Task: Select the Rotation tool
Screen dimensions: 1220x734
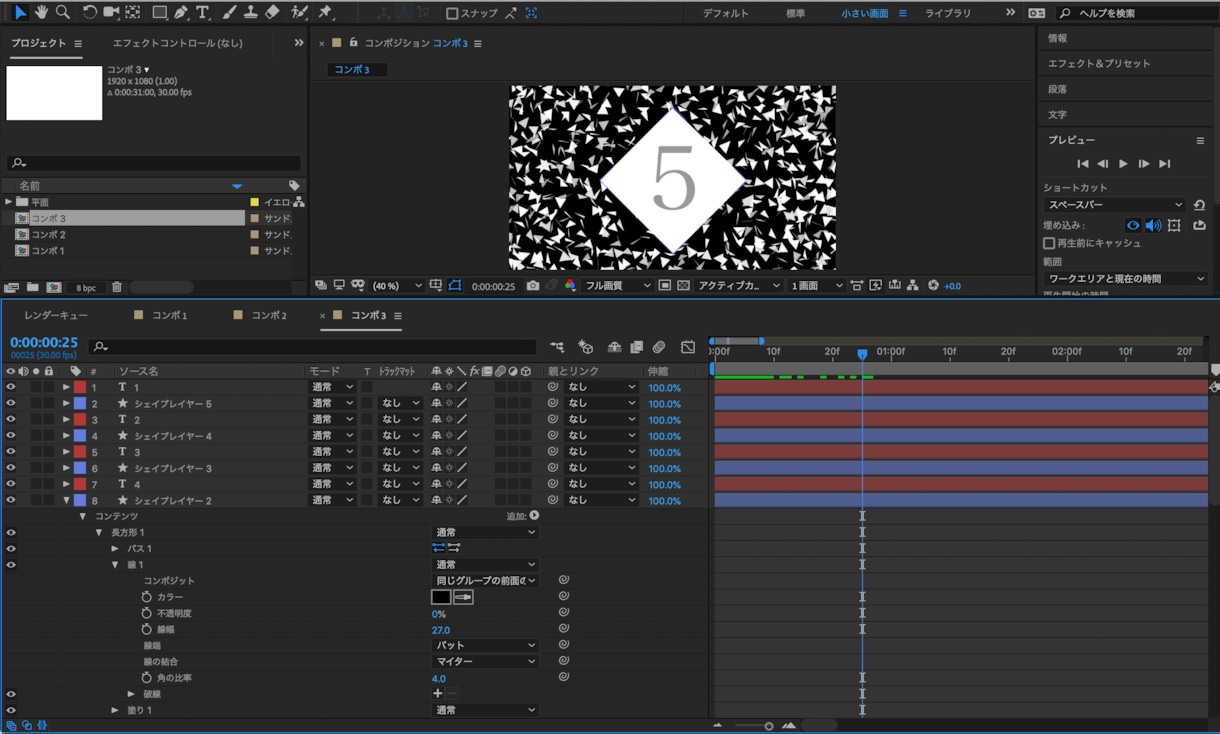Action: pyautogui.click(x=89, y=12)
